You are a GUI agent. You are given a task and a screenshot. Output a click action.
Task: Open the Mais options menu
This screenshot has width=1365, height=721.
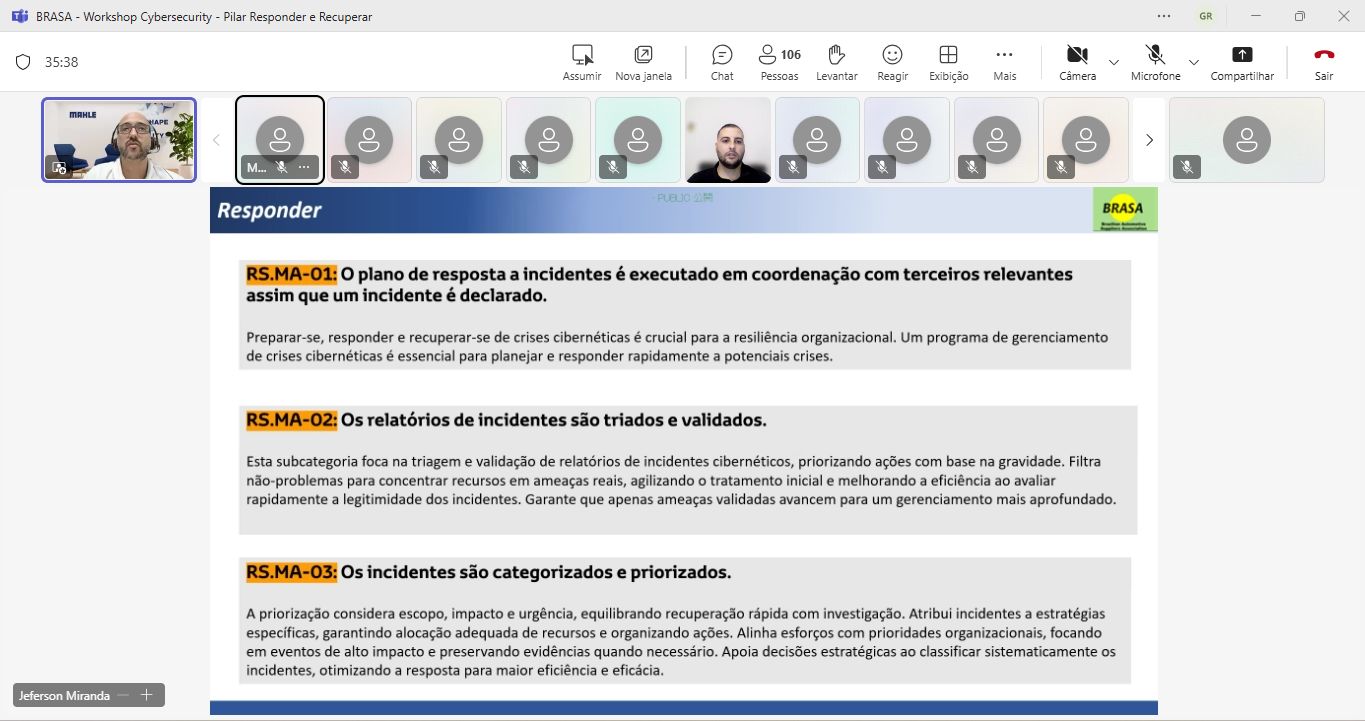click(1004, 62)
